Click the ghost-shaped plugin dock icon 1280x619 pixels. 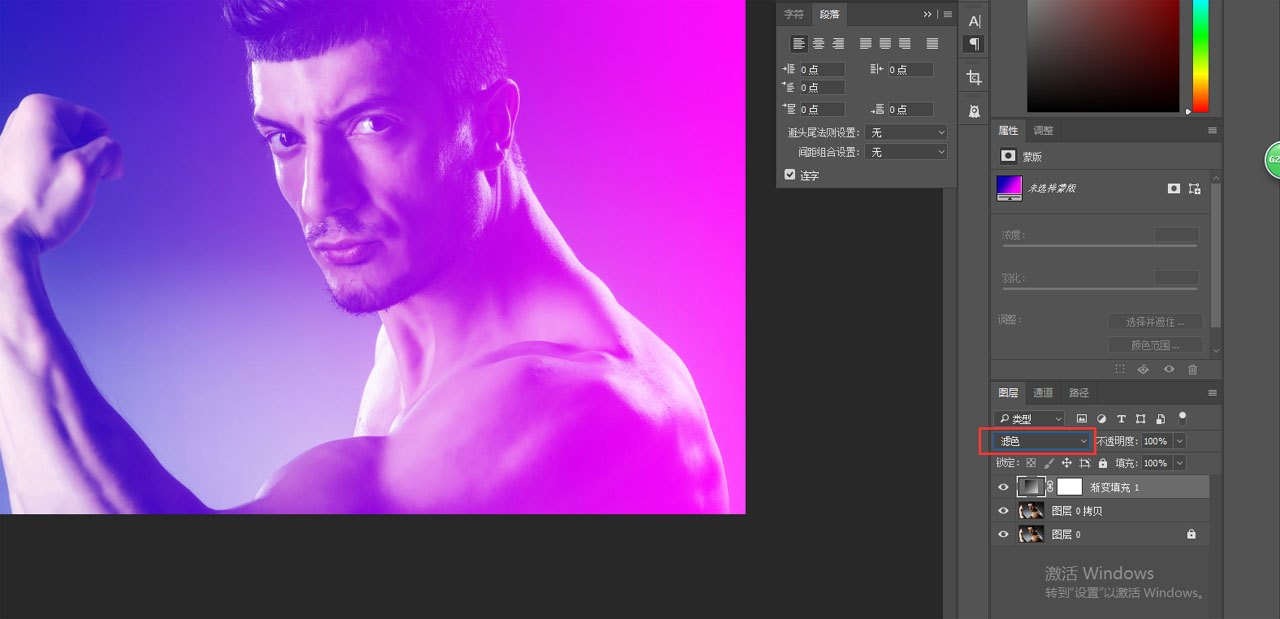pos(974,111)
